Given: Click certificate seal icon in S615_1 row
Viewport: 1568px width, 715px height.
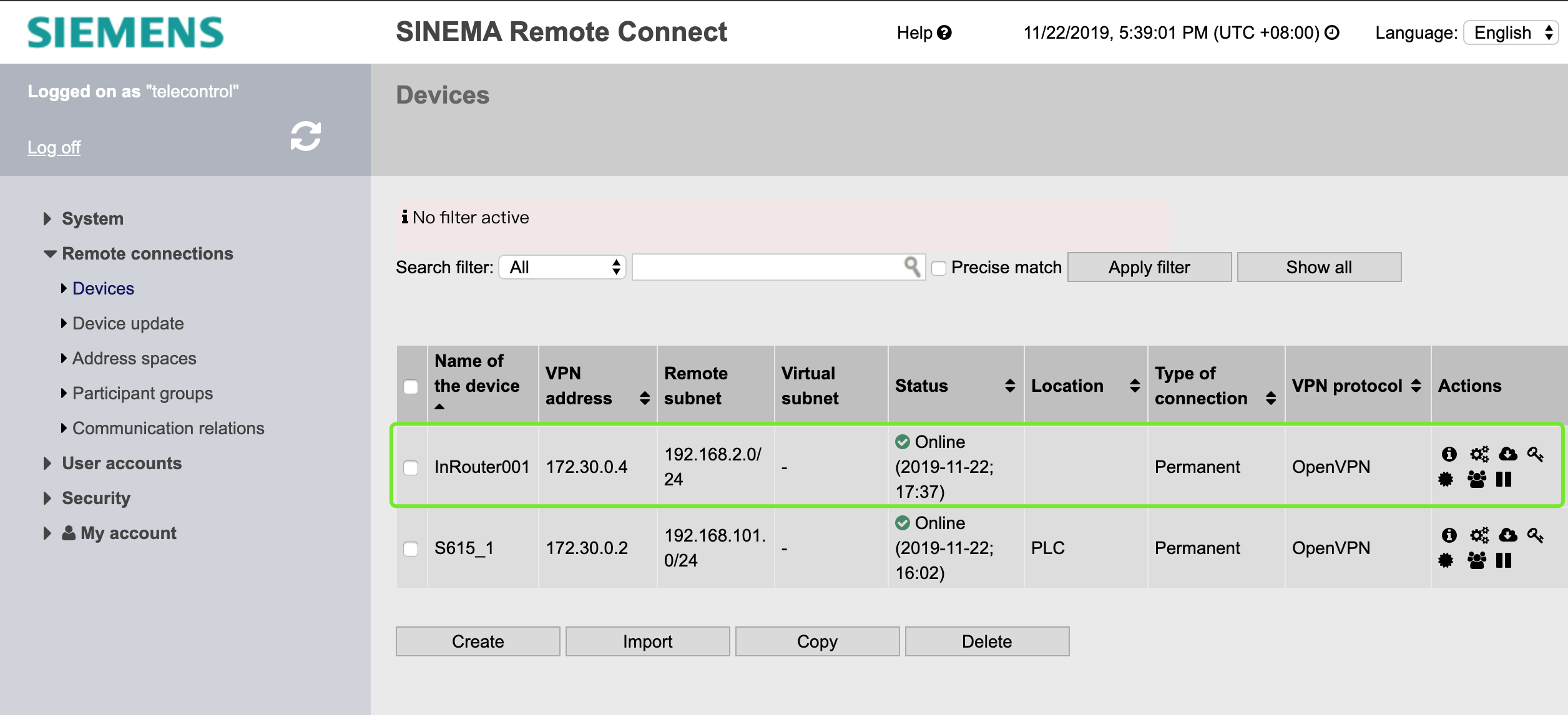Looking at the screenshot, I should (1446, 560).
